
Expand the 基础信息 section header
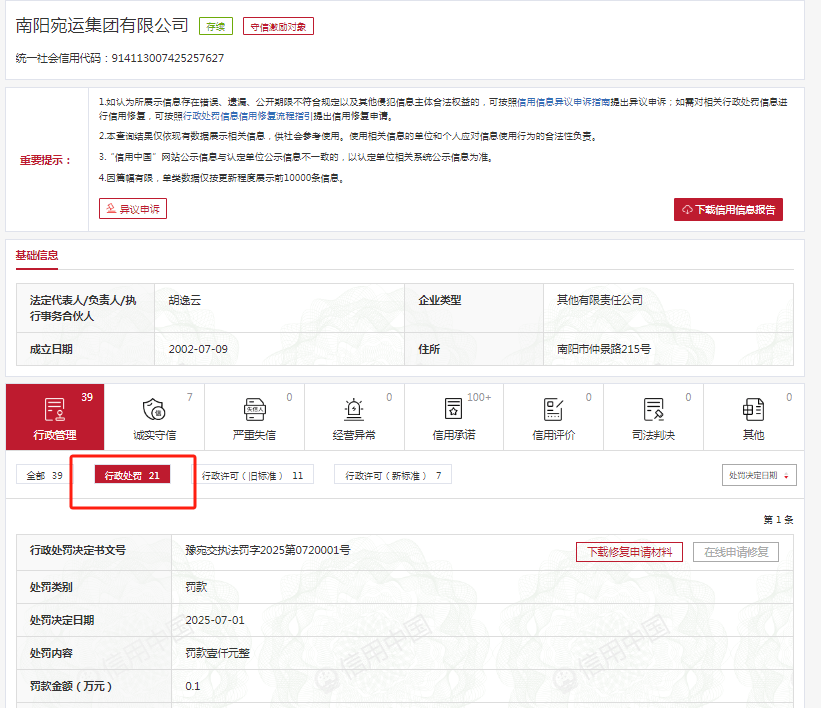click(x=36, y=256)
